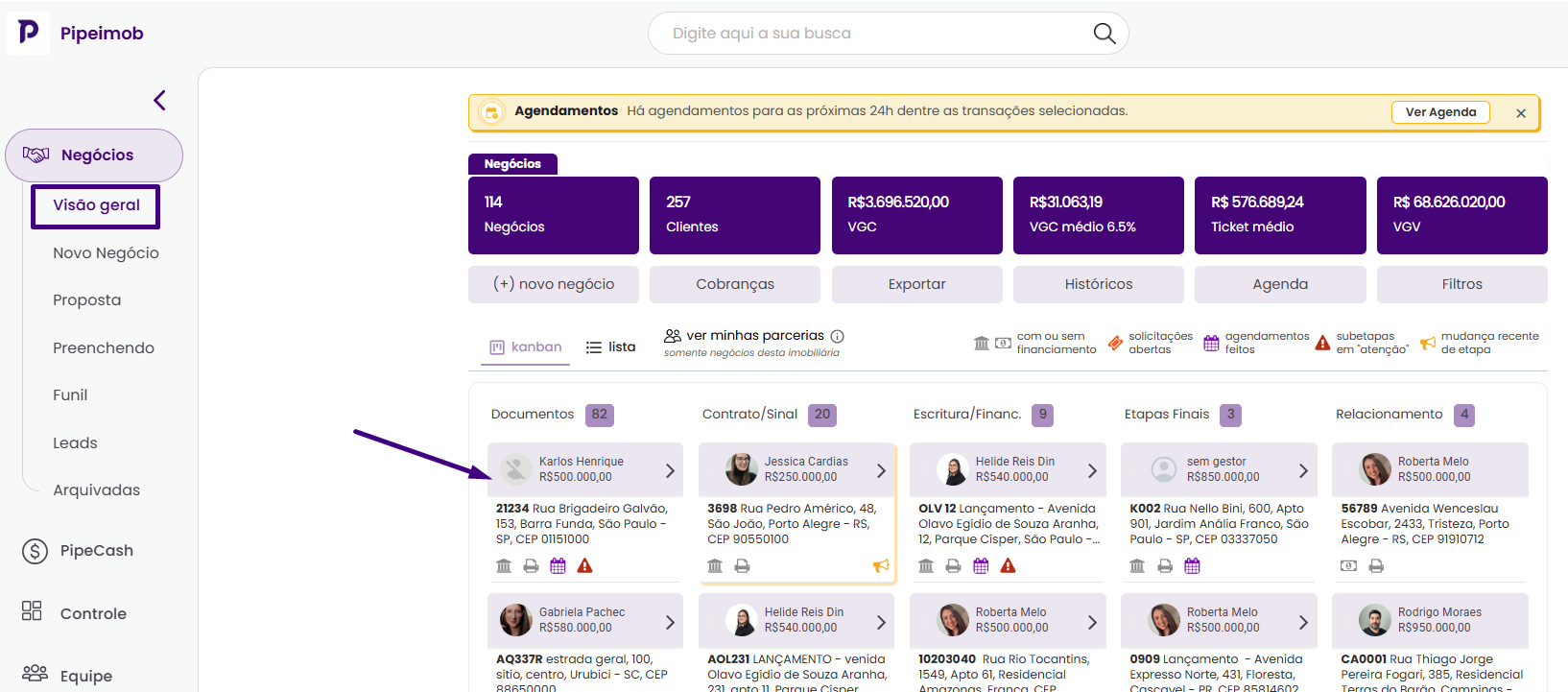Open the Leads sidebar item
The height and width of the screenshot is (692, 1568).
coord(75,443)
